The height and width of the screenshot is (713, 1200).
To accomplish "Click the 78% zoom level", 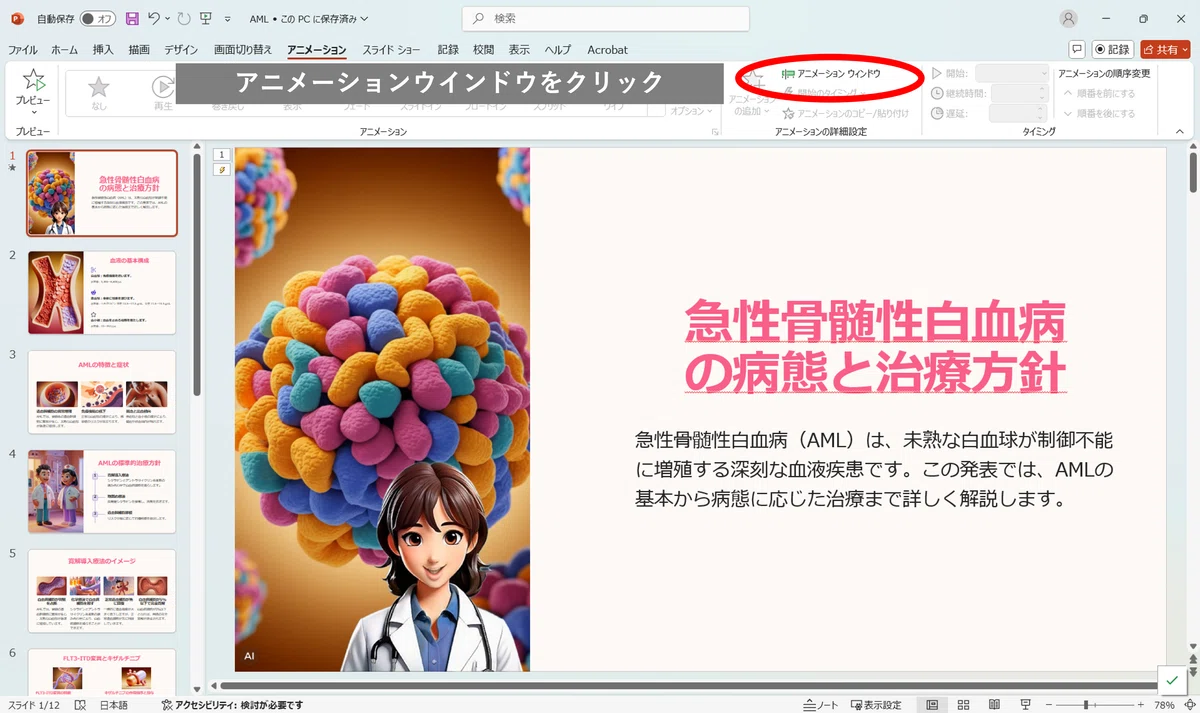I will click(1163, 705).
